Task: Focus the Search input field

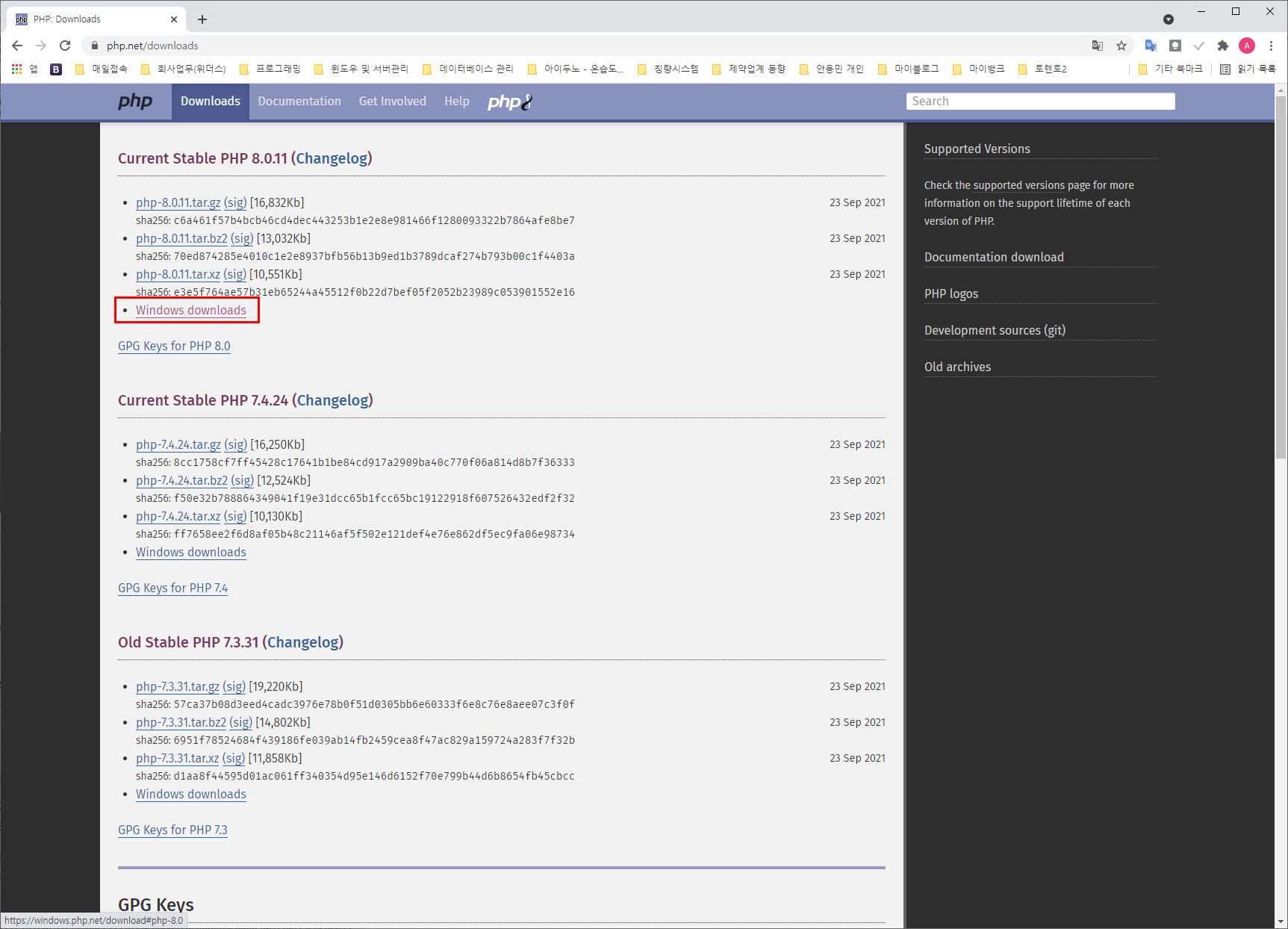Action: click(x=1041, y=102)
